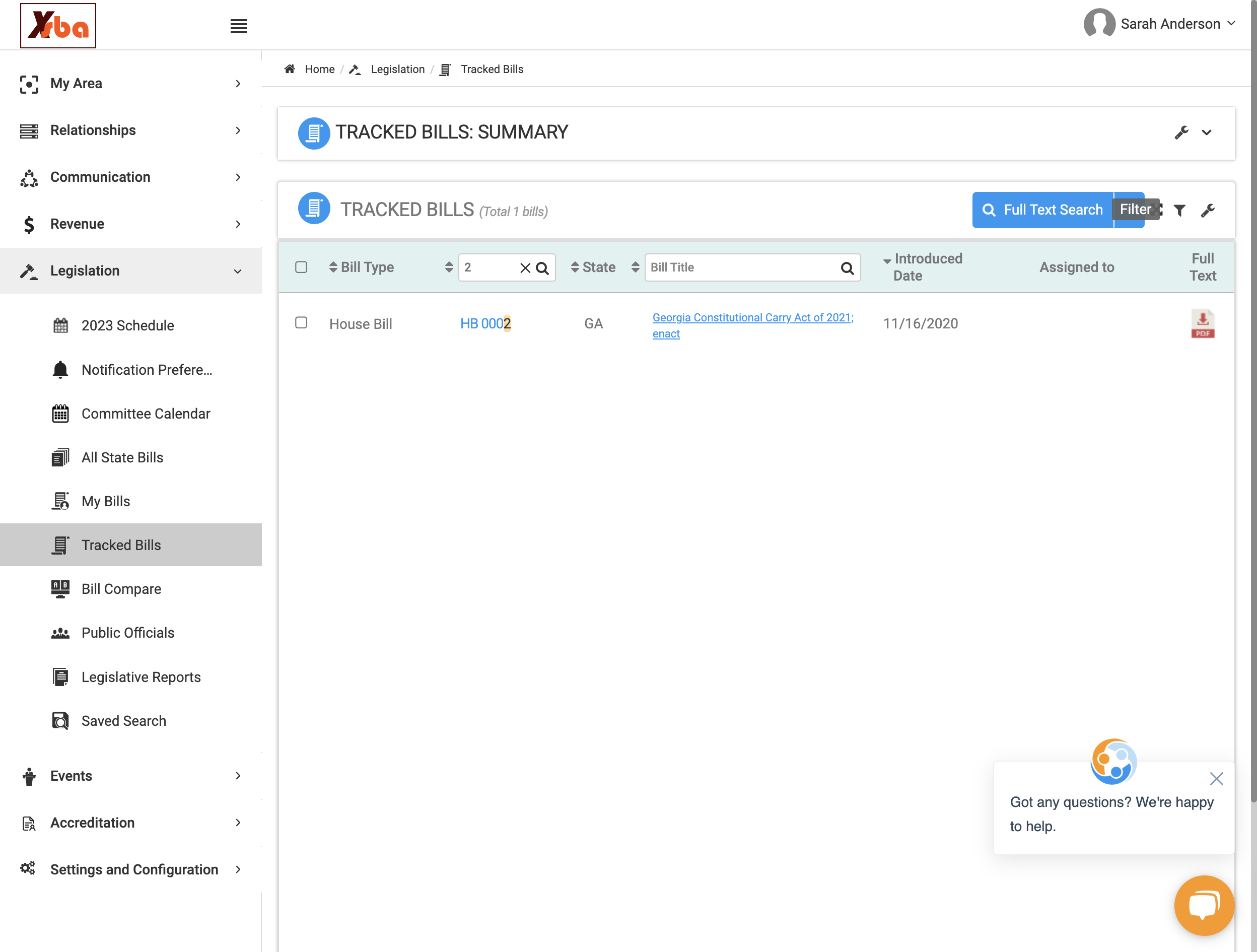Click the Home icon in the breadcrumb
Screen dimensions: 1257x952
click(x=290, y=69)
